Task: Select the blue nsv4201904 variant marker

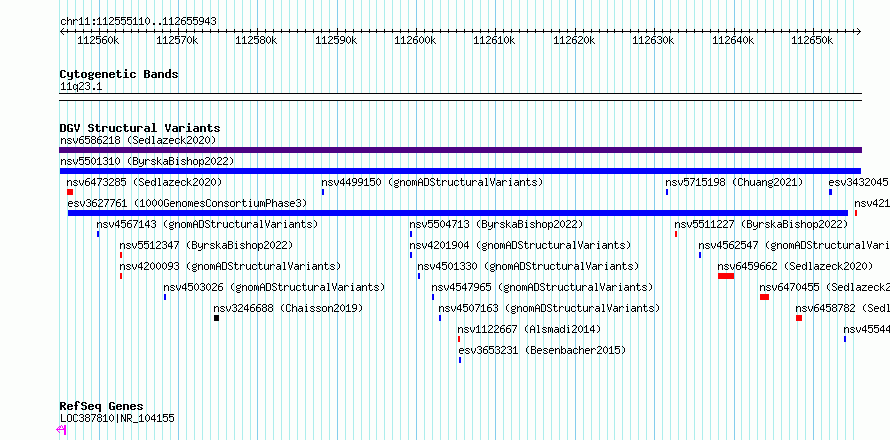Action: click(x=411, y=255)
